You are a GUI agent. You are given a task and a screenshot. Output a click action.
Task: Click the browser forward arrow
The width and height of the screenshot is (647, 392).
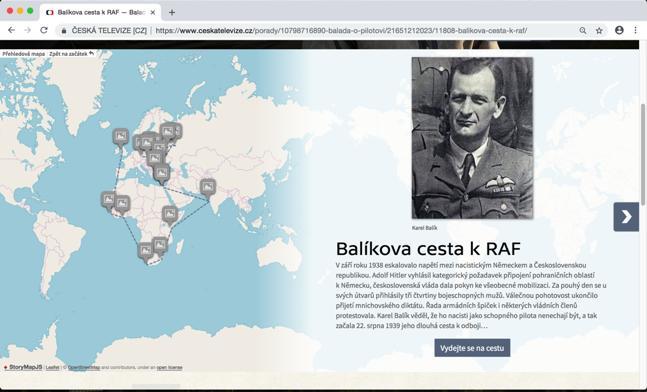coord(27,30)
